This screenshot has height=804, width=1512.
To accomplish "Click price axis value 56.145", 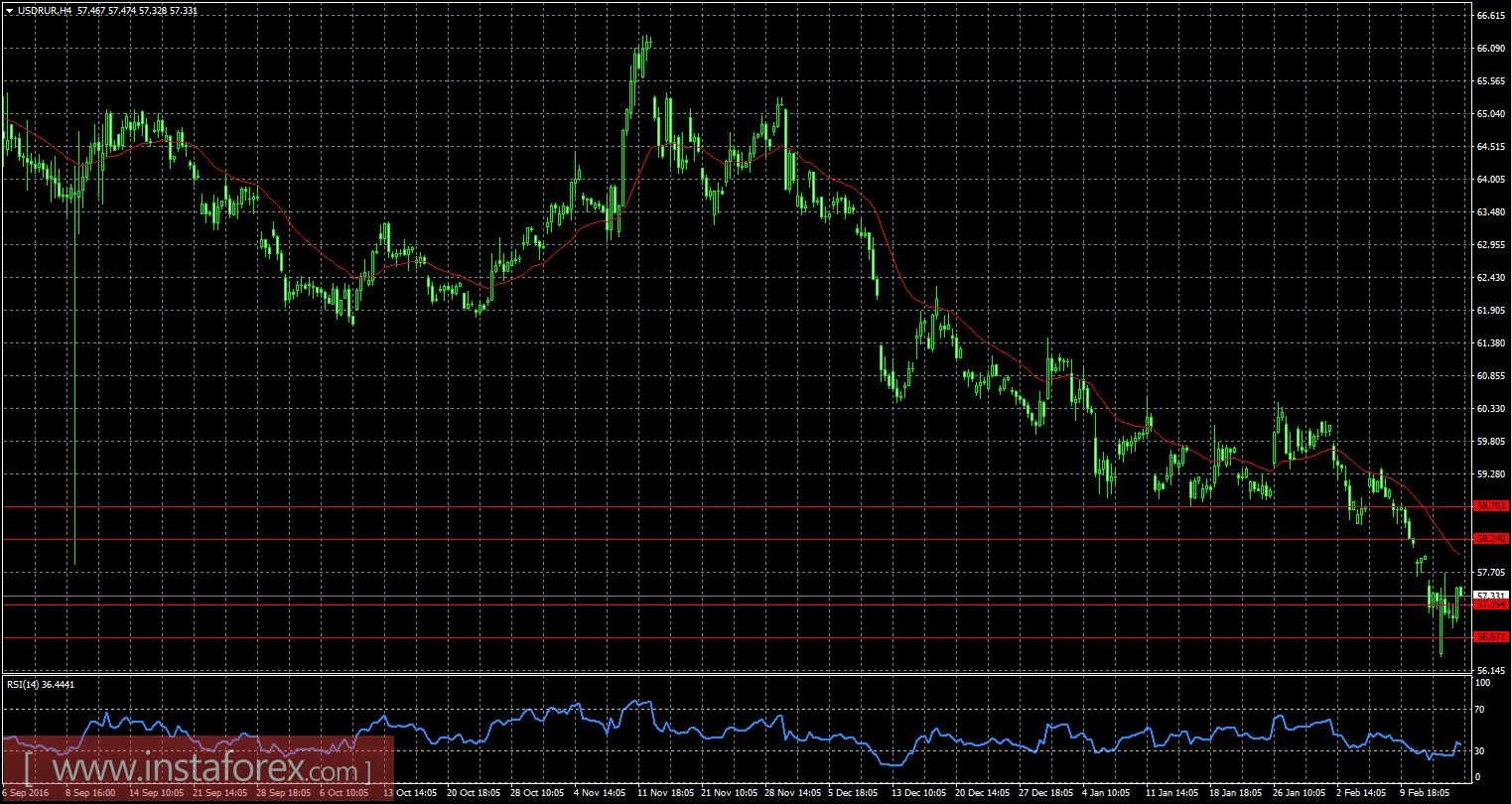I will click(1492, 670).
